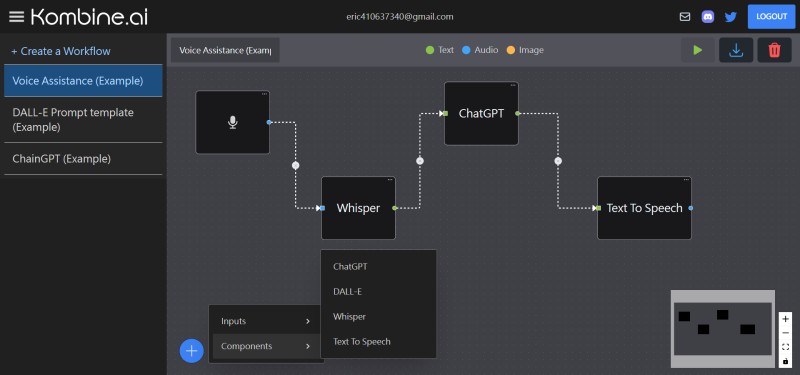The image size is (800, 375).
Task: Open the DALL-E Prompt template (Example) workflow
Action: coord(83,120)
